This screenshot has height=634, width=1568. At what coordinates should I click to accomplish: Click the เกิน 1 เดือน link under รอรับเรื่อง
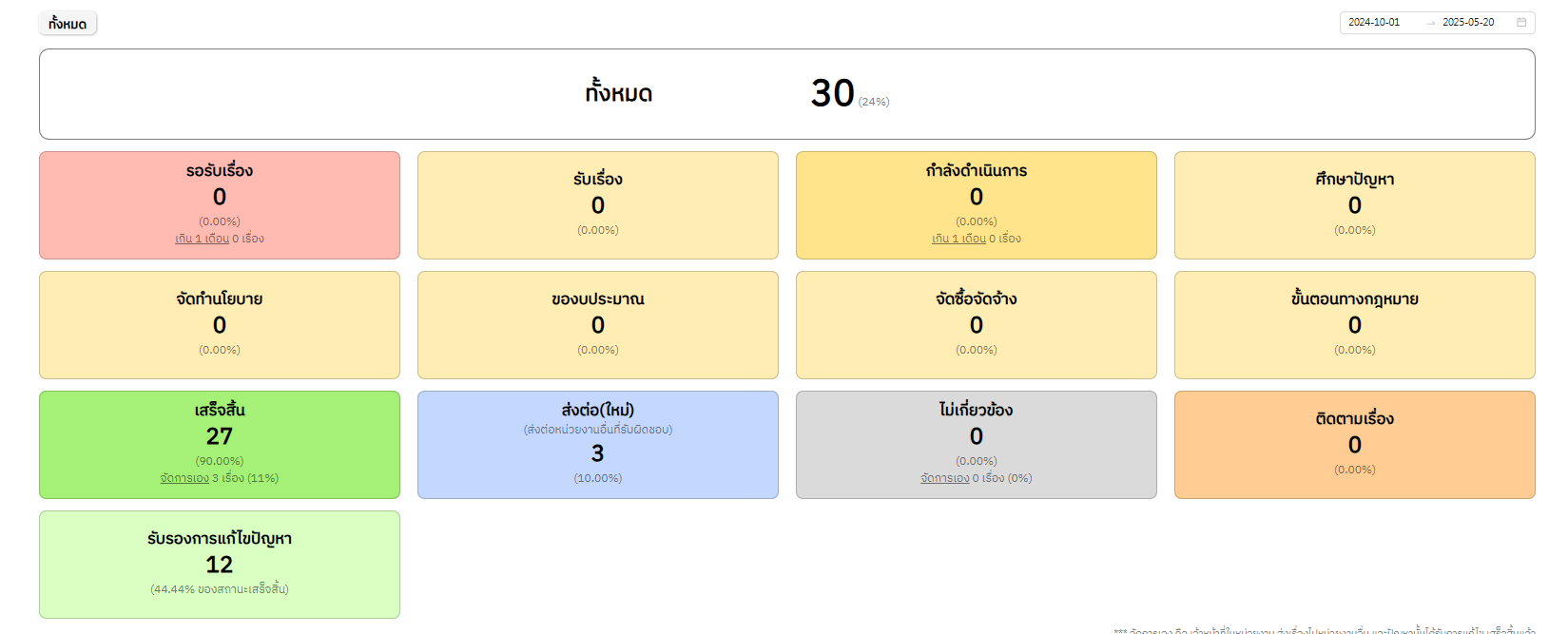coord(202,239)
